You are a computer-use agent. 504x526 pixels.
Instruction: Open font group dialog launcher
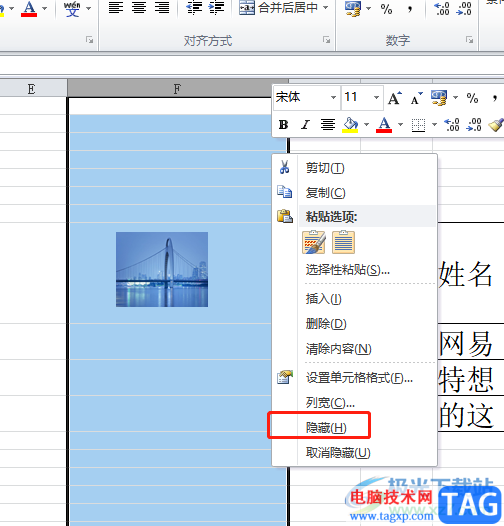click(89, 40)
